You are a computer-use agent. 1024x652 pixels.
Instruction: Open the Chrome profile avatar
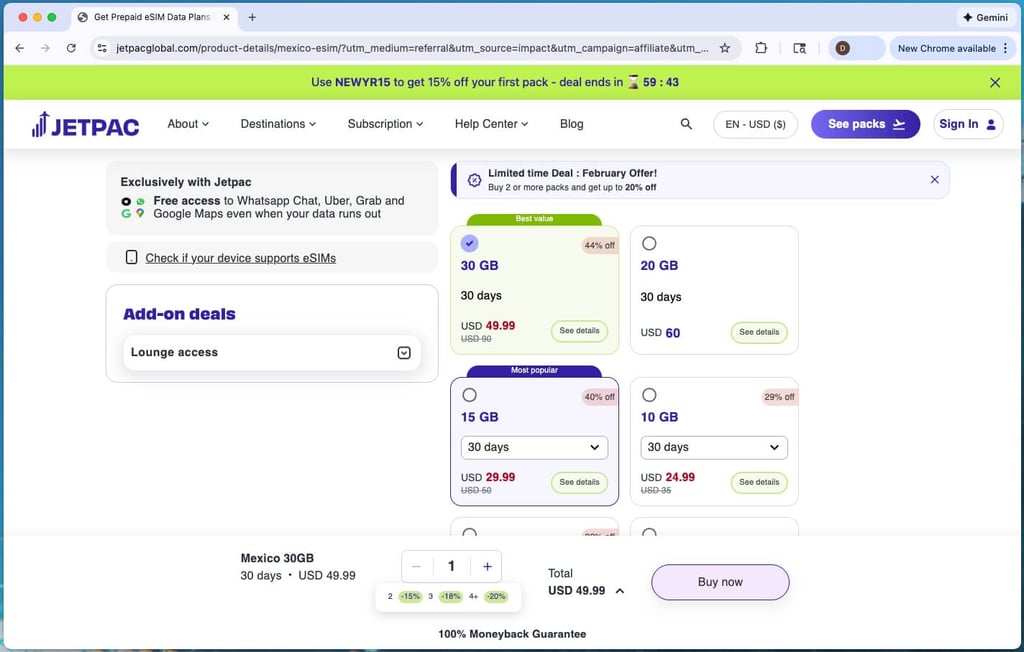coord(842,48)
